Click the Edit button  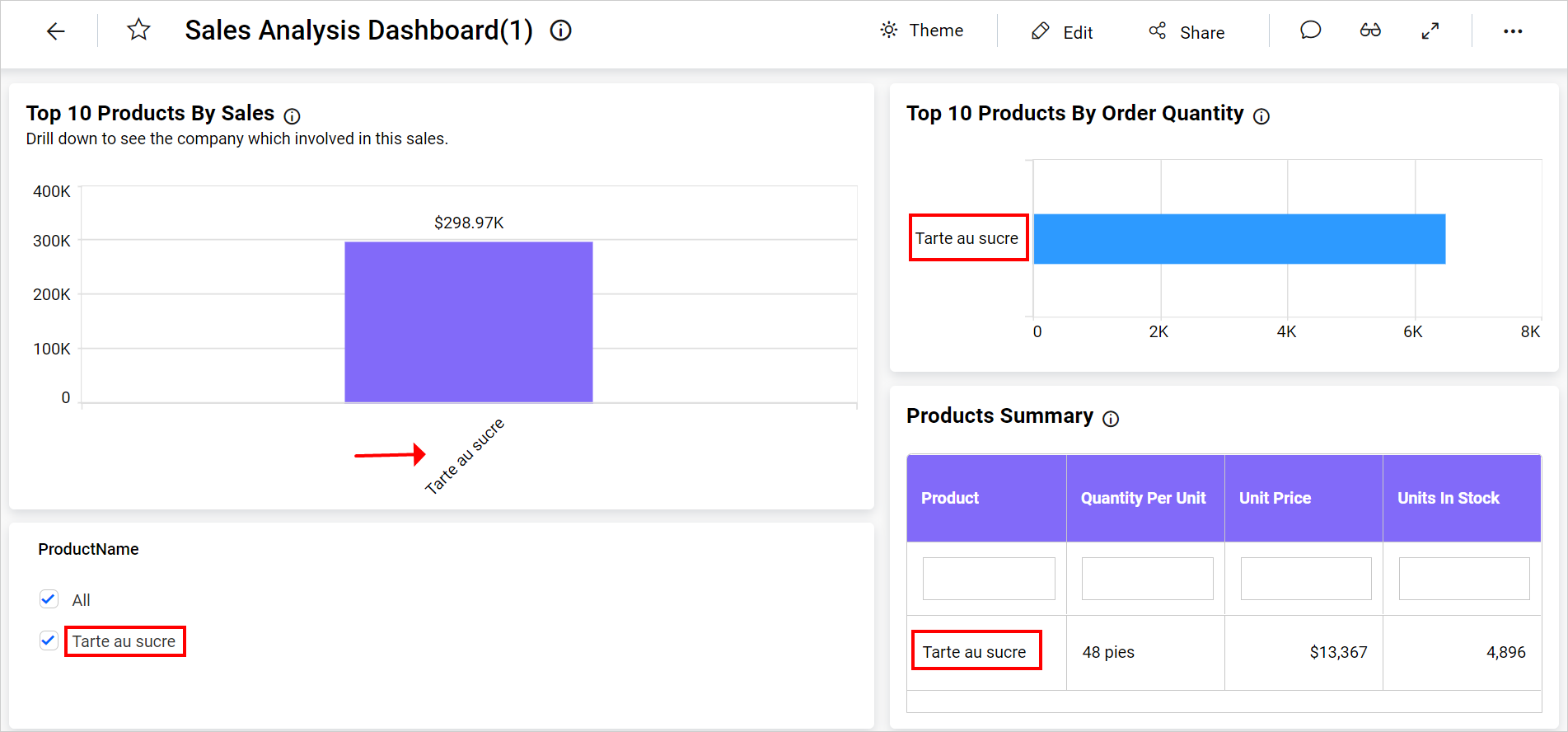pyautogui.click(x=1062, y=32)
